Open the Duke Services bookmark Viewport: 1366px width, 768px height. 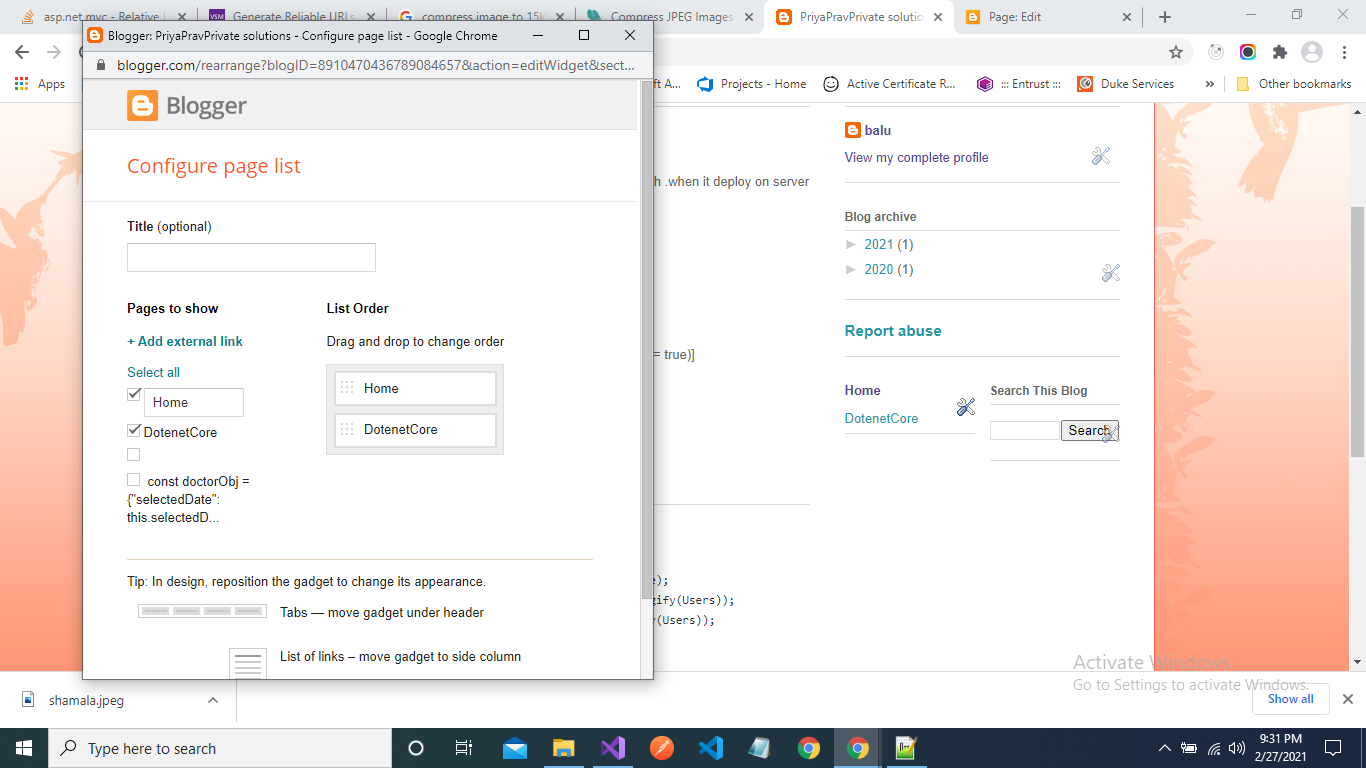(x=1126, y=84)
